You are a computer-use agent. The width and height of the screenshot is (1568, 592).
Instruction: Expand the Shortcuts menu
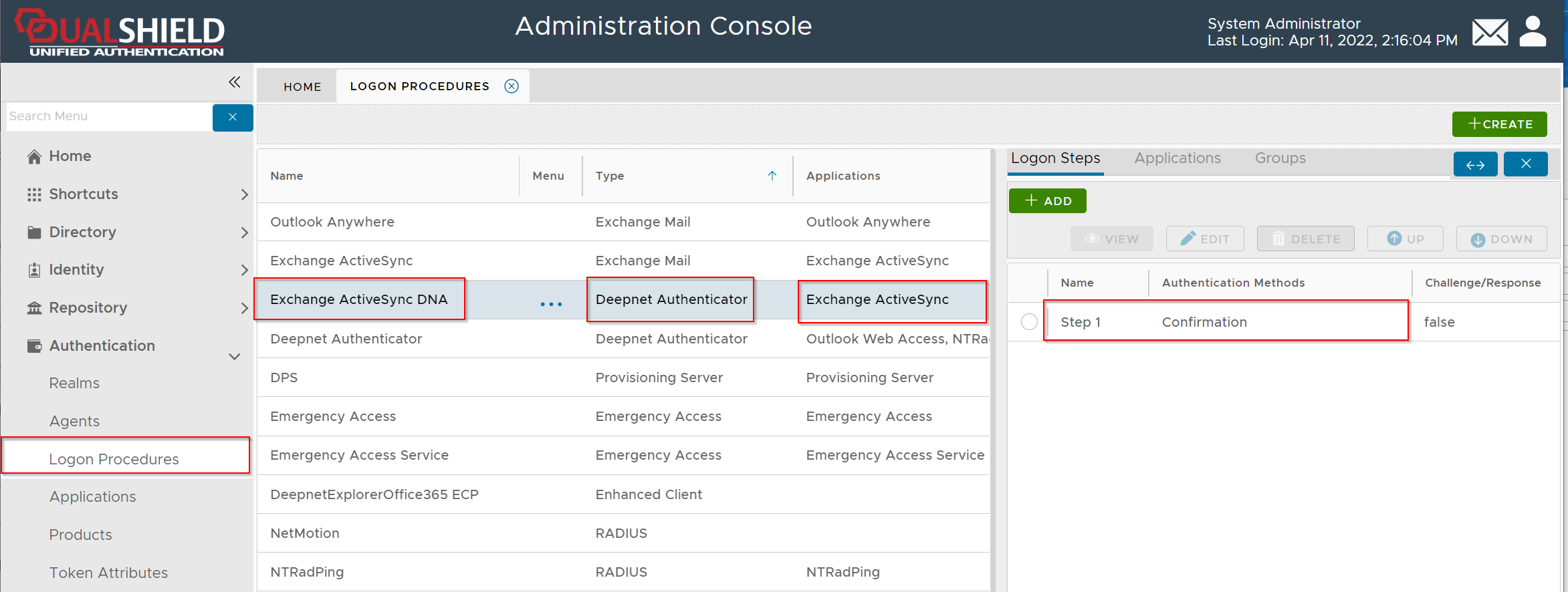[244, 194]
